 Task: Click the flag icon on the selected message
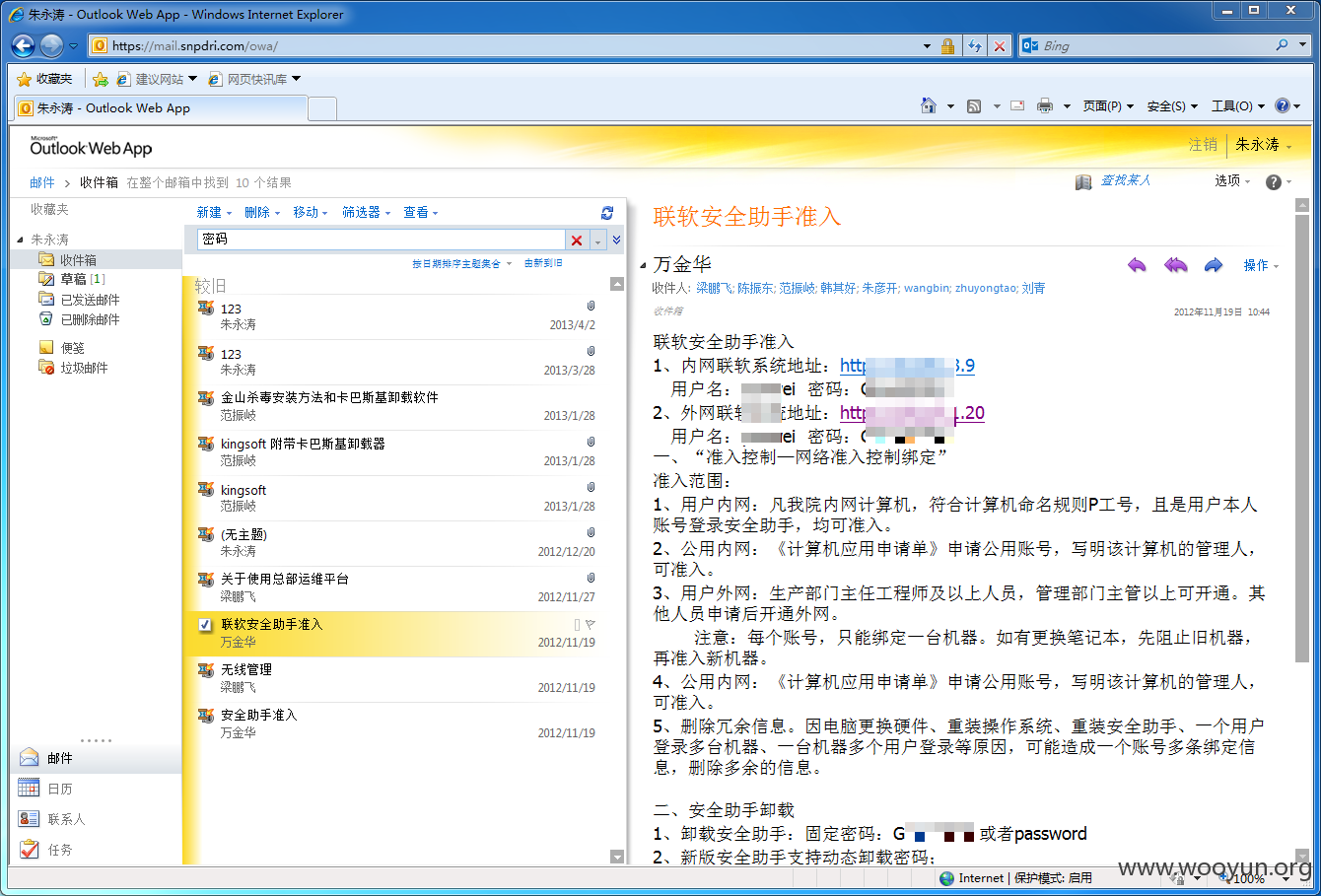tap(591, 624)
